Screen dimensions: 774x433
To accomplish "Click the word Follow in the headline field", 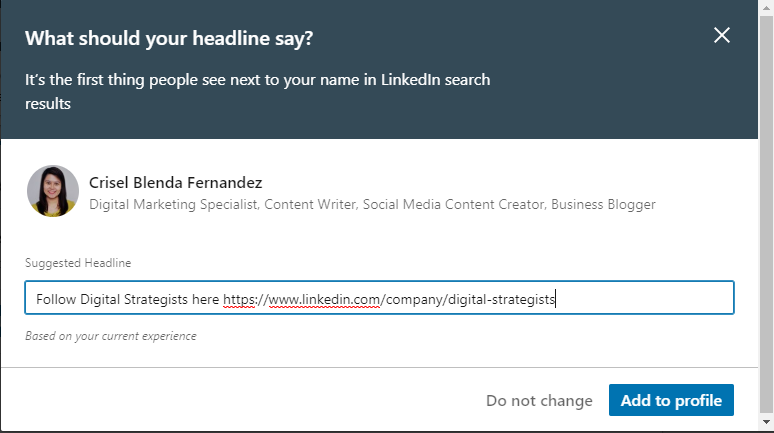I will click(x=56, y=299).
